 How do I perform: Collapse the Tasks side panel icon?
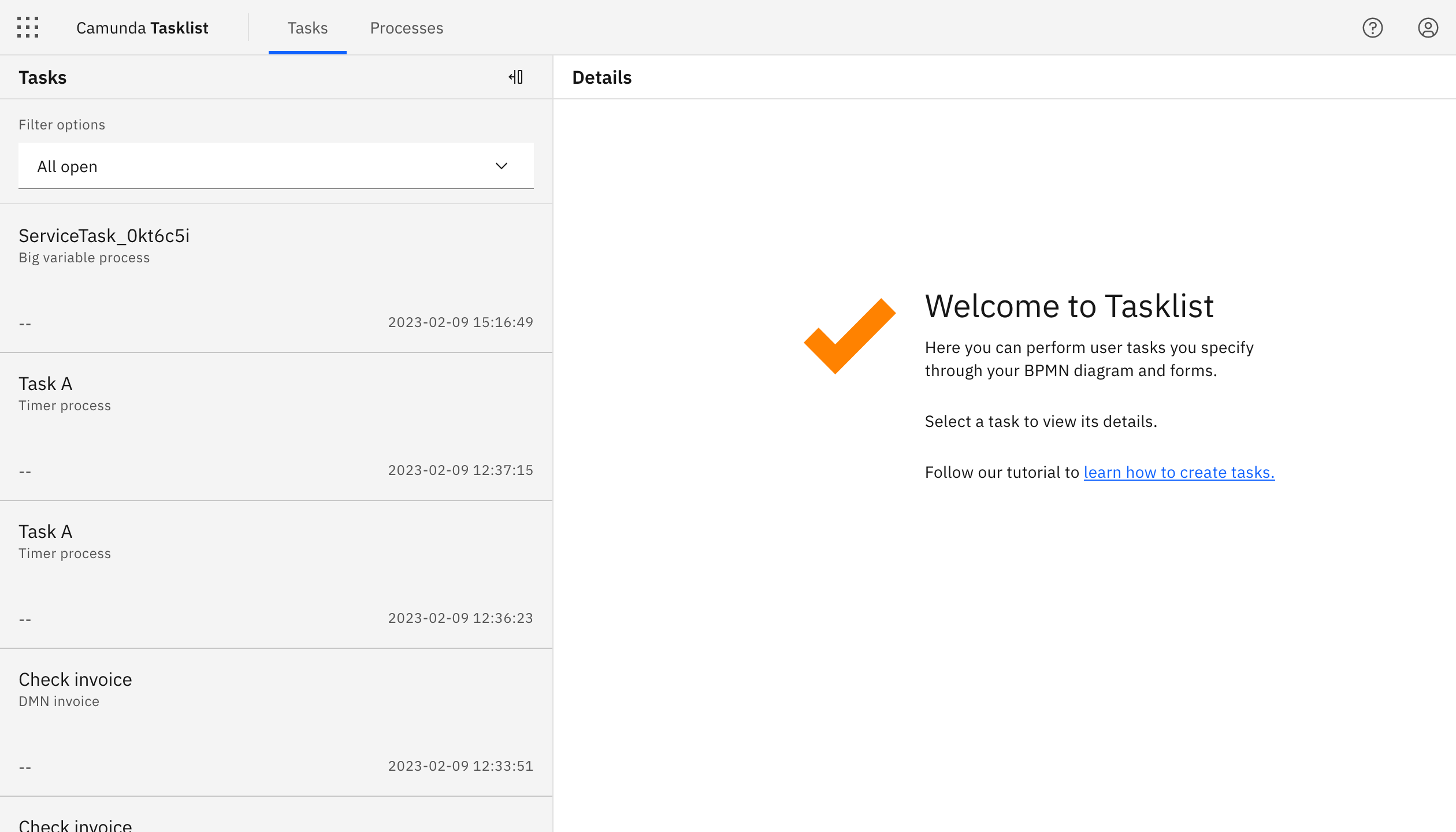coord(516,77)
